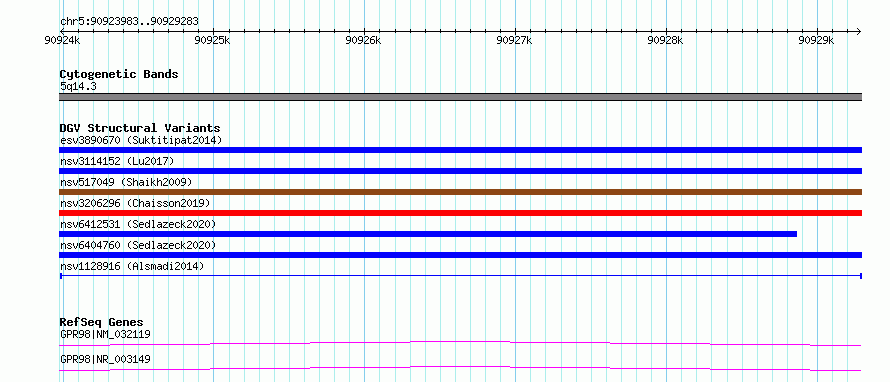Click the shorter blue bar for nsv6412531
Screen dimensions: 890x382
(x=428, y=234)
